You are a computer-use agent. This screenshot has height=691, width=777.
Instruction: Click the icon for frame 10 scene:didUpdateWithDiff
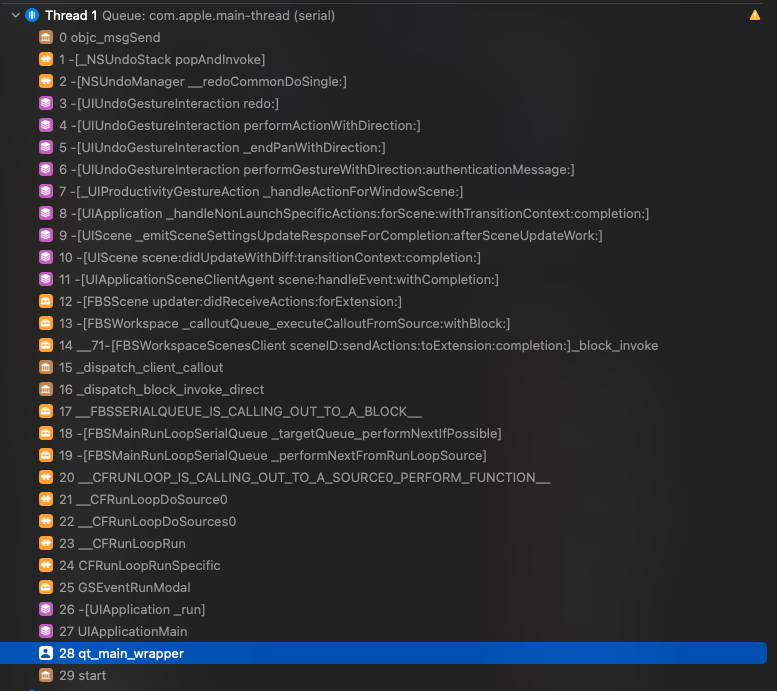coord(46,257)
